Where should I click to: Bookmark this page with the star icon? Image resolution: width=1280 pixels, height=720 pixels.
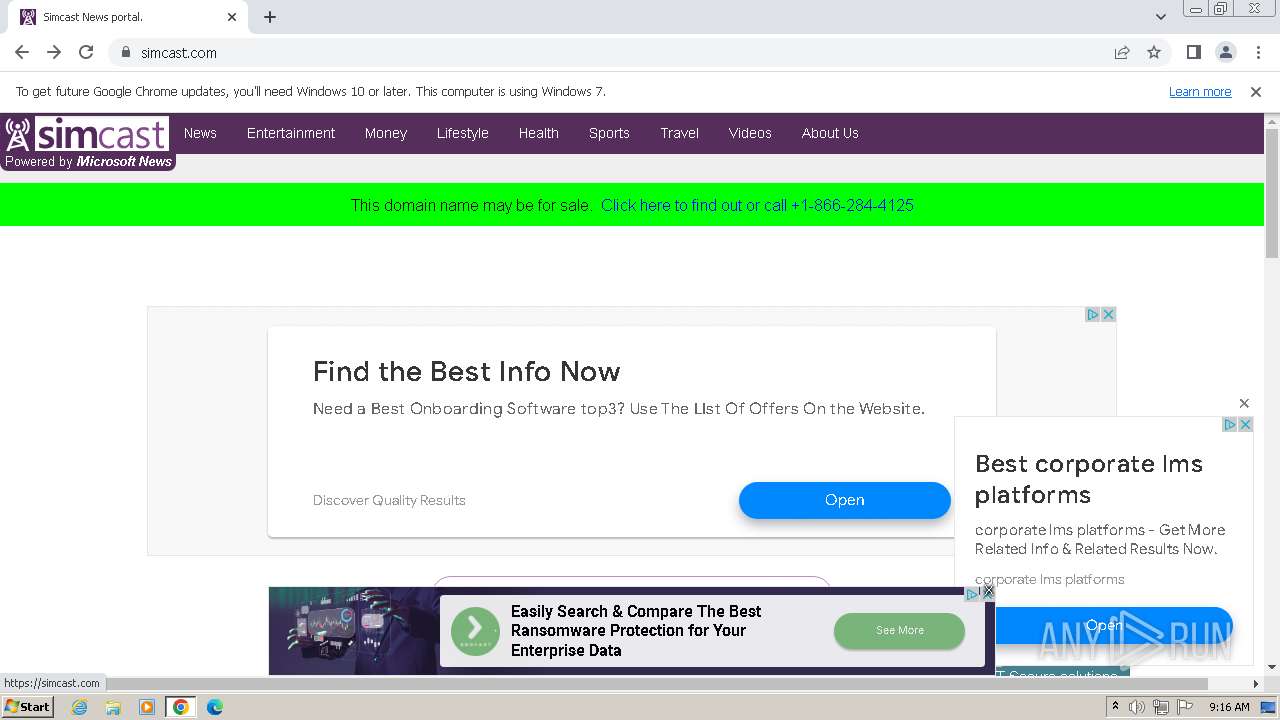coord(1154,52)
